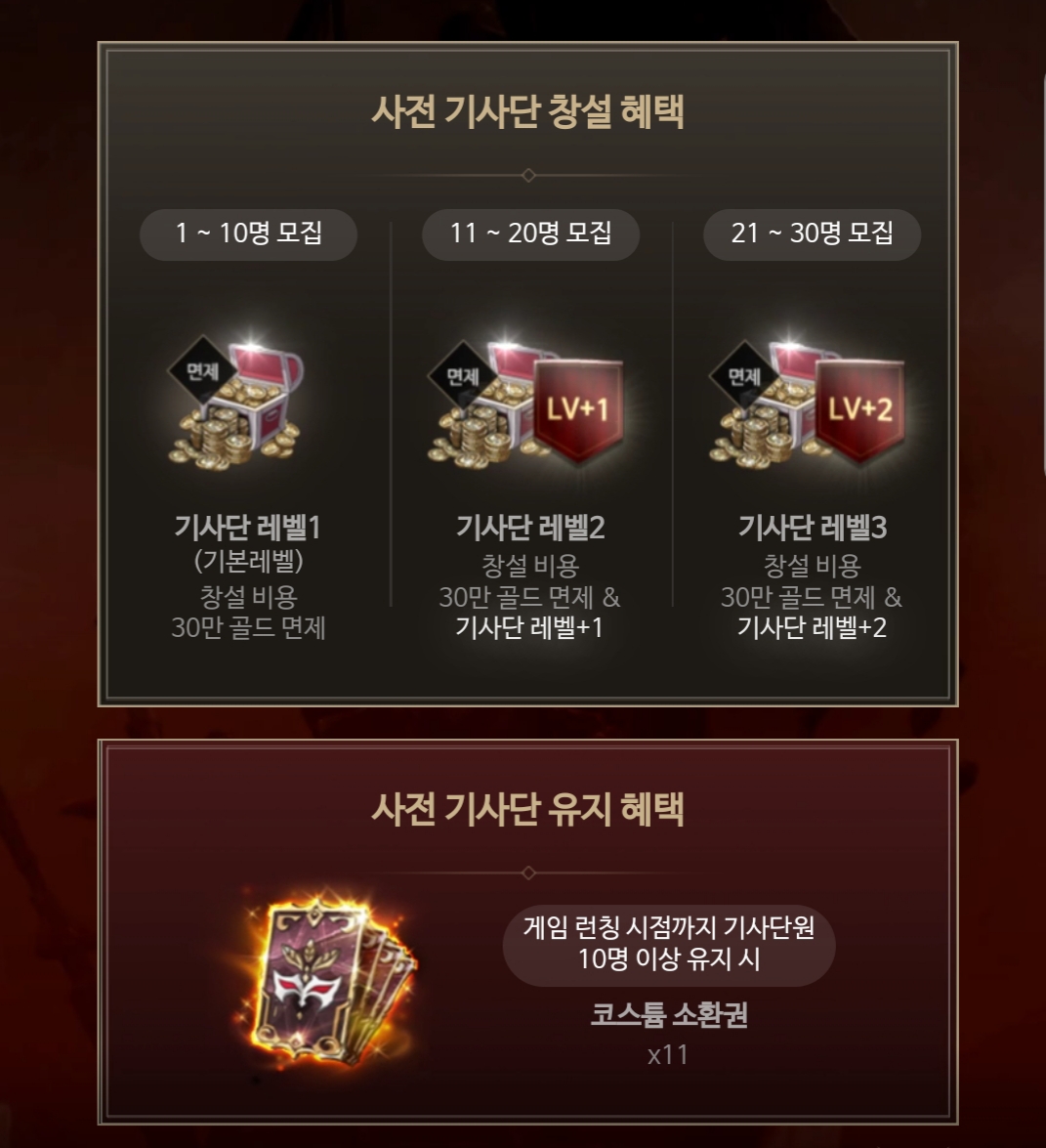Click the 10명 이상 유지 시 condition bubble

tap(669, 945)
